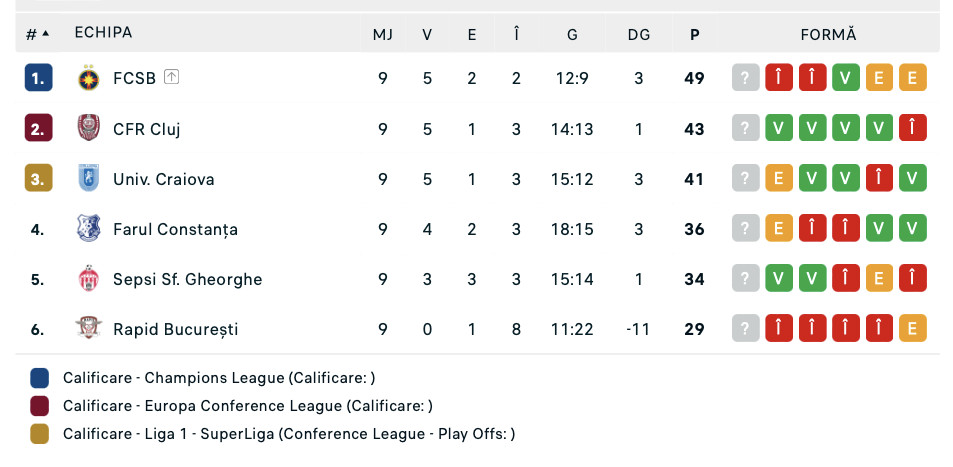Open FCSB's upcoming match gray question badge
The width and height of the screenshot is (953, 467).
pyautogui.click(x=746, y=78)
